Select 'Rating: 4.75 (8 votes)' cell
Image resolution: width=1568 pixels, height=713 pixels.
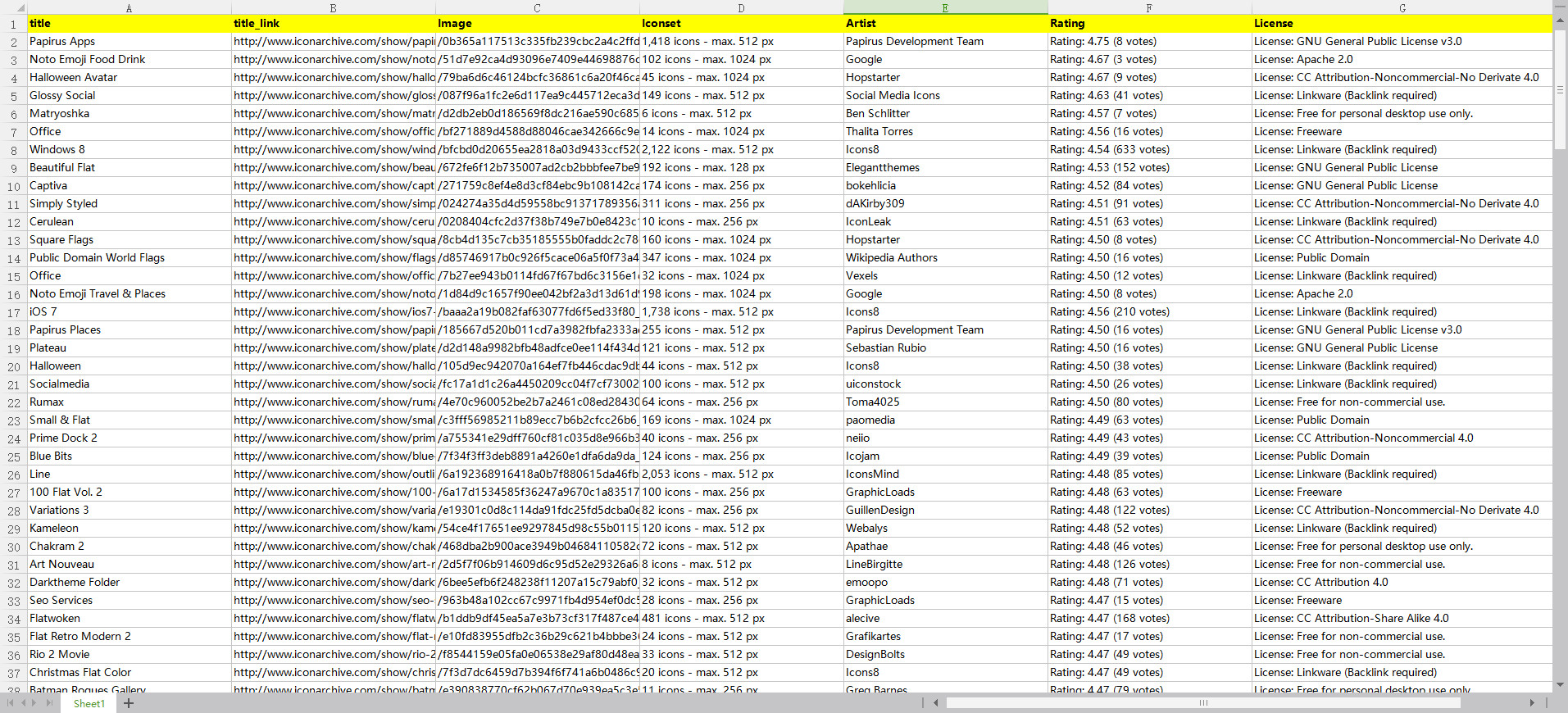click(1149, 42)
